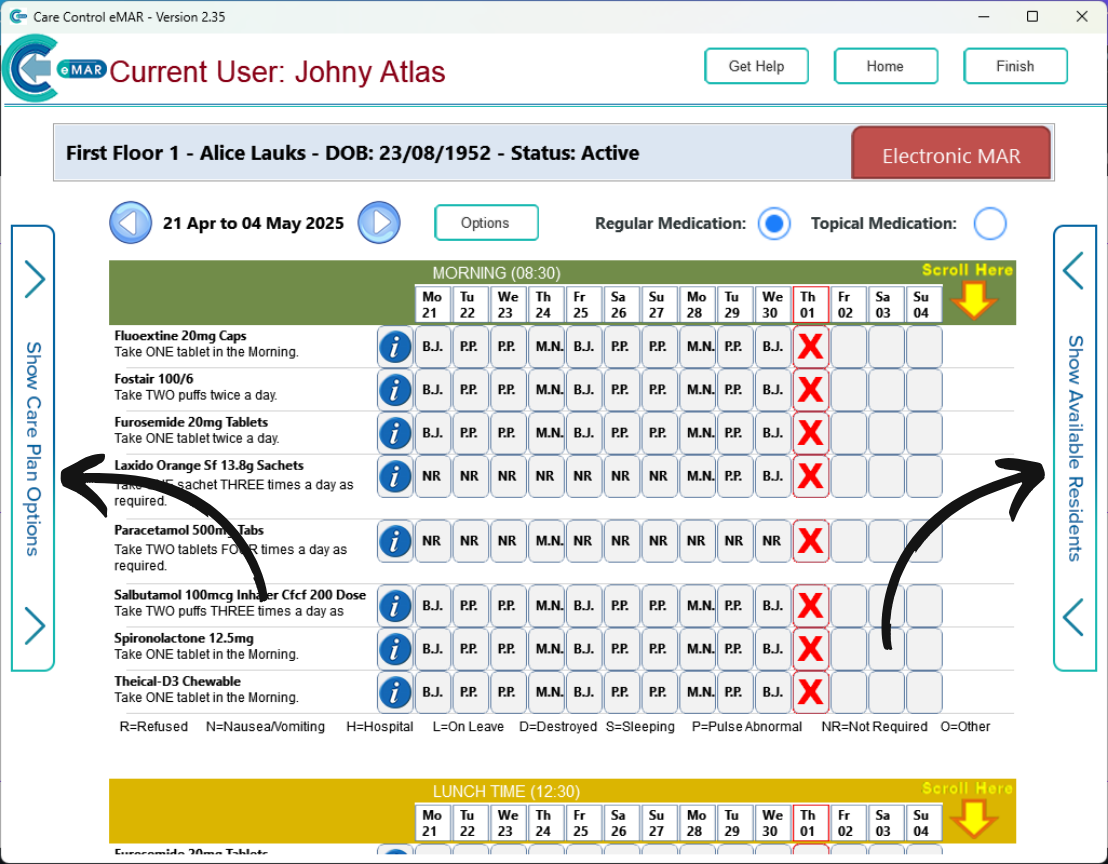Click the previous period blue arrow
This screenshot has width=1108, height=864.
pyautogui.click(x=130, y=222)
